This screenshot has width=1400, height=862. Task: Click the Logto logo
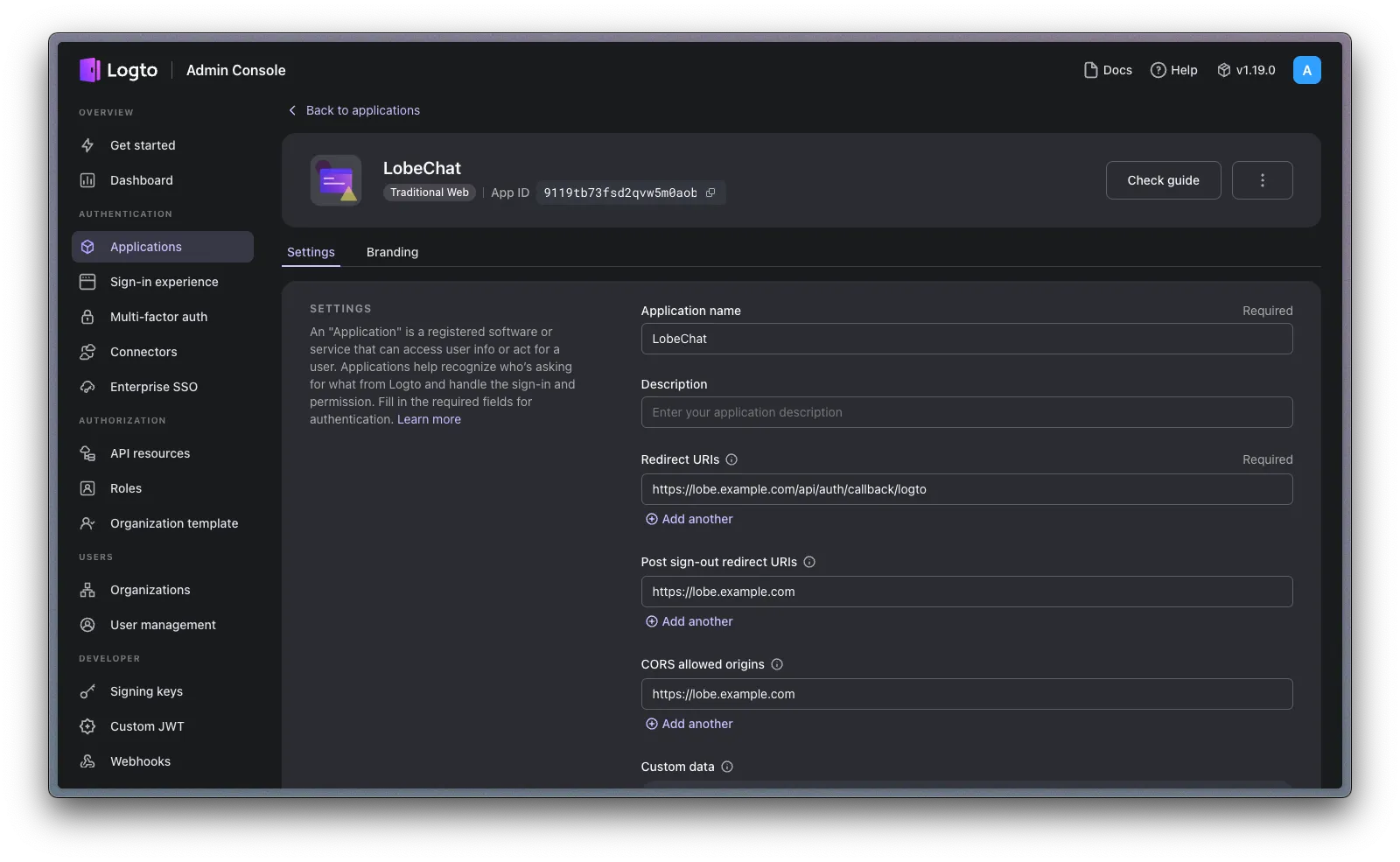click(119, 70)
